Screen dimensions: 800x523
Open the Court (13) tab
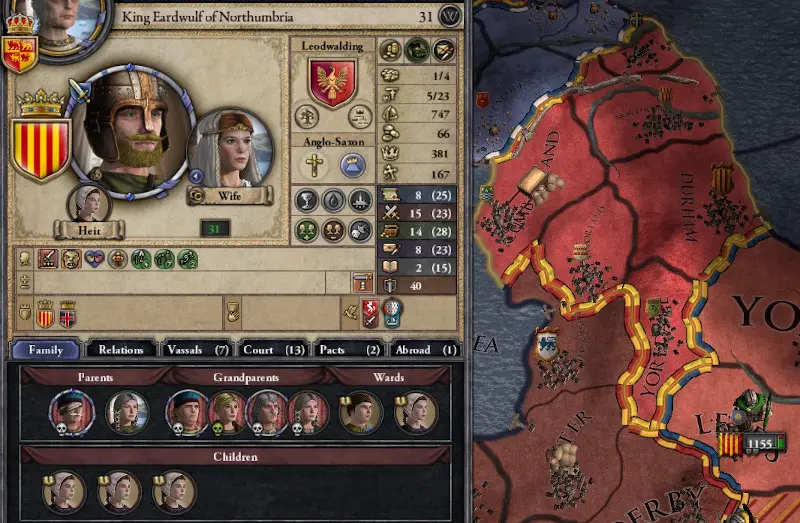click(274, 350)
